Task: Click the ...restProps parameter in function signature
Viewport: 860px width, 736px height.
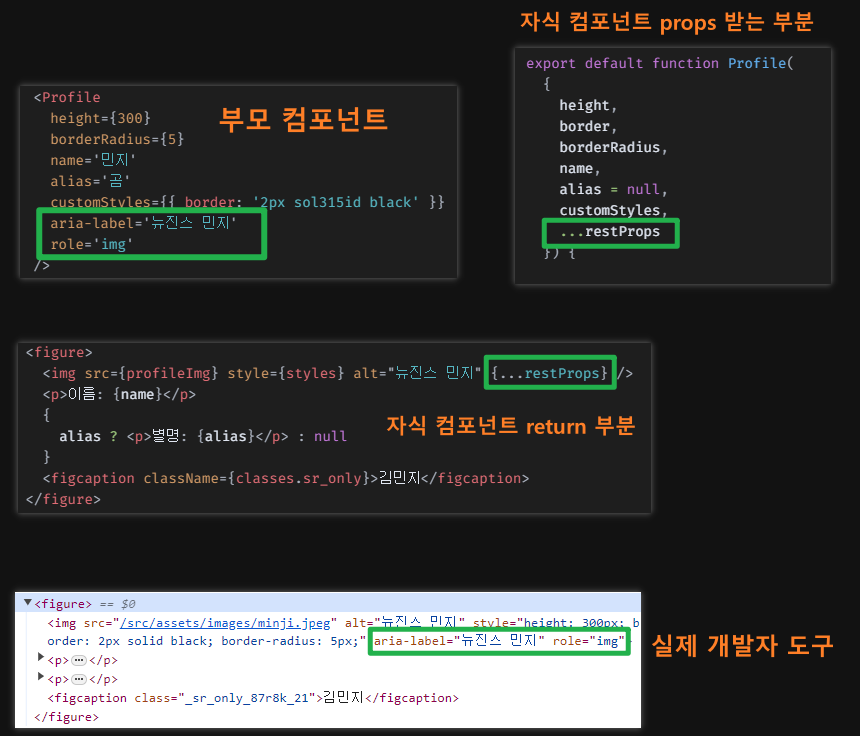Action: click(610, 231)
